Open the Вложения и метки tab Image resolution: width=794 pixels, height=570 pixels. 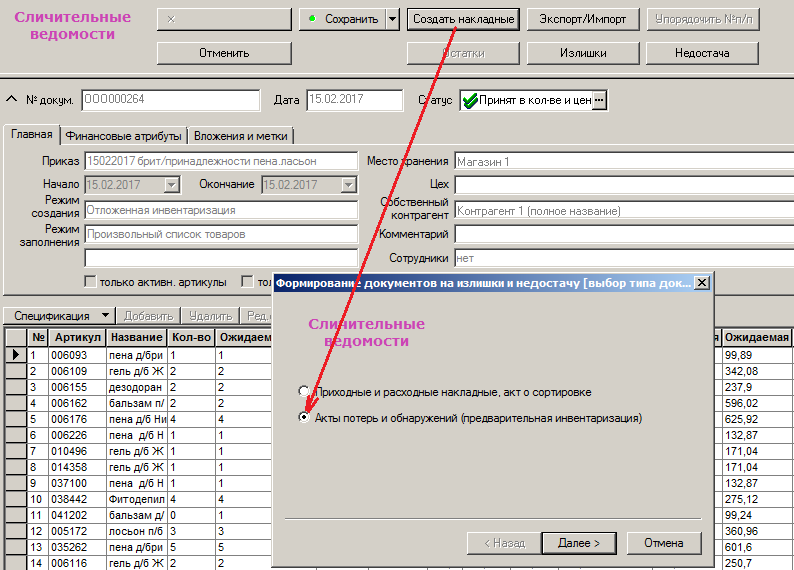click(241, 136)
